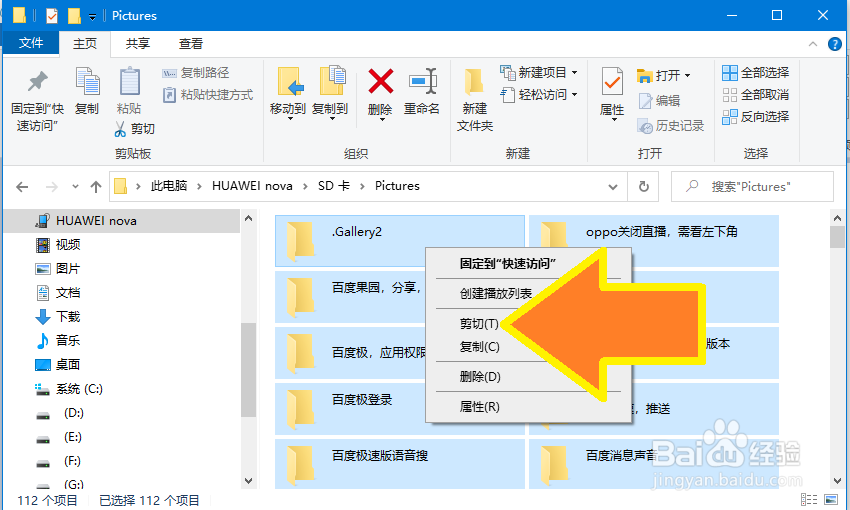The image size is (850, 510).
Task: Go forward with the right arrow
Action: 51,187
